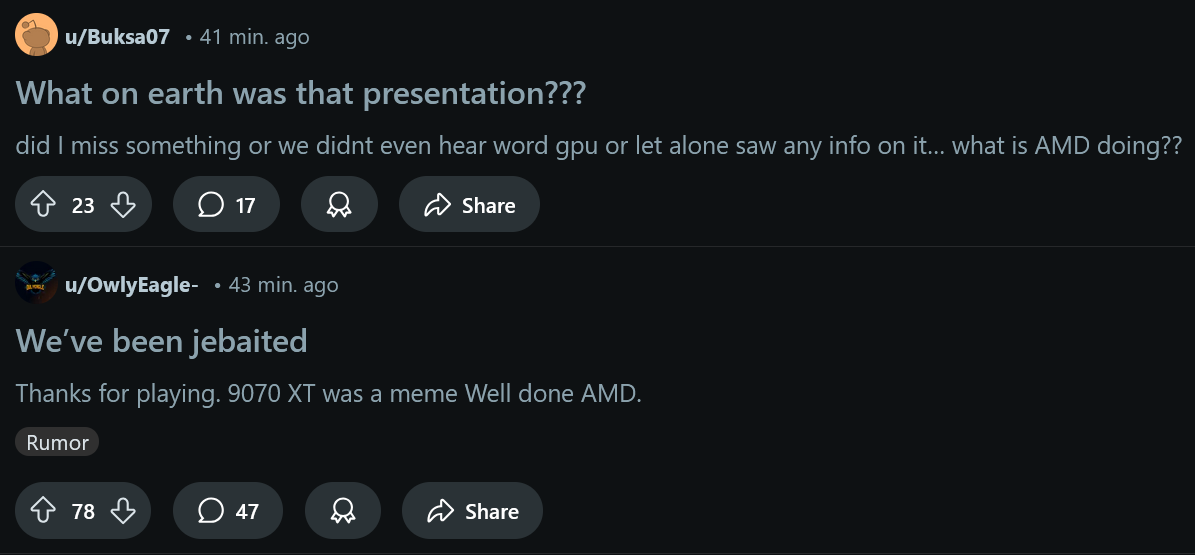The height and width of the screenshot is (555, 1195).
Task: Open post body text about 9070 XT meme
Action: pyautogui.click(x=328, y=393)
